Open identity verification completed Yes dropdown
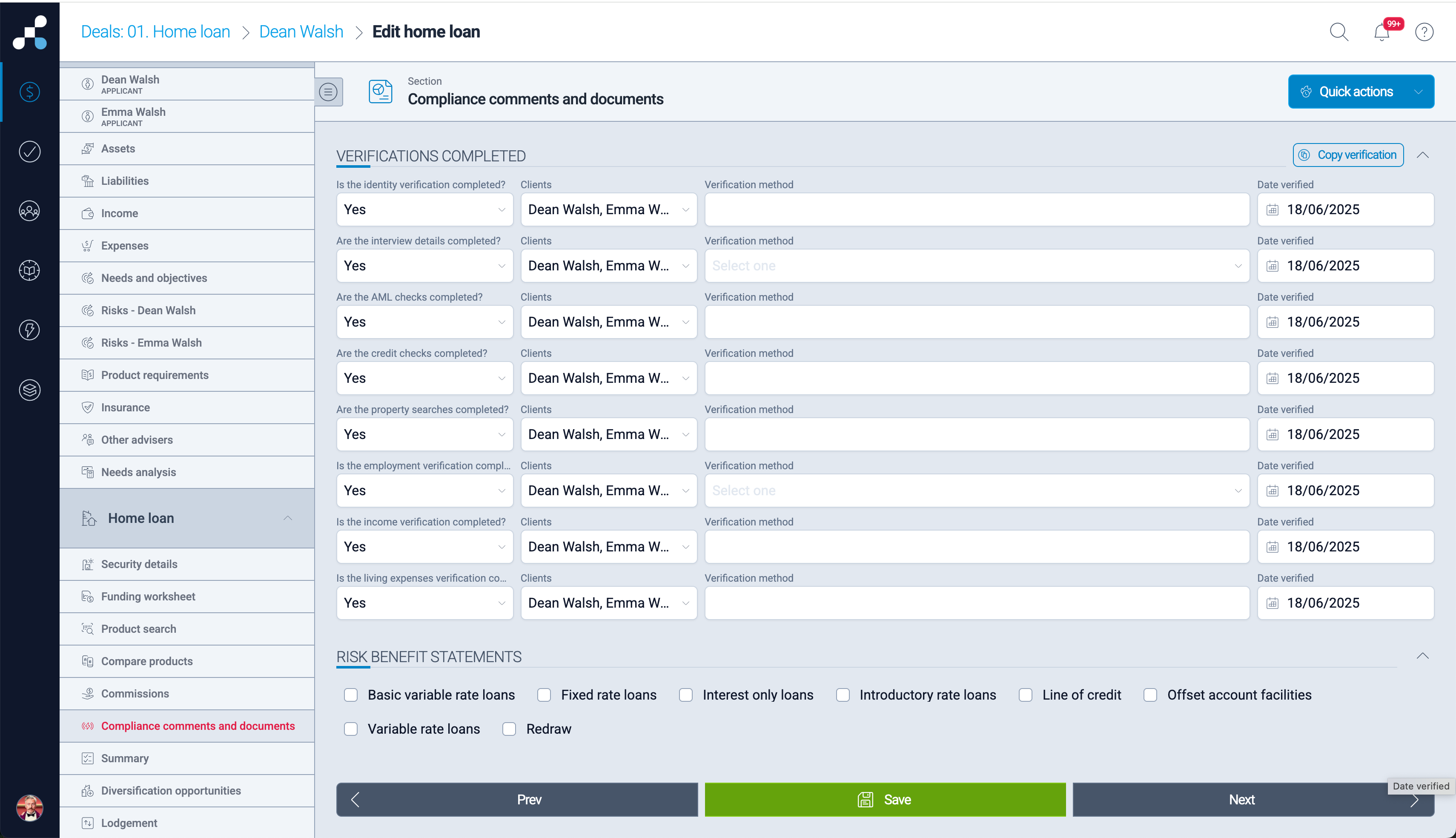The image size is (1456, 838). 424,210
